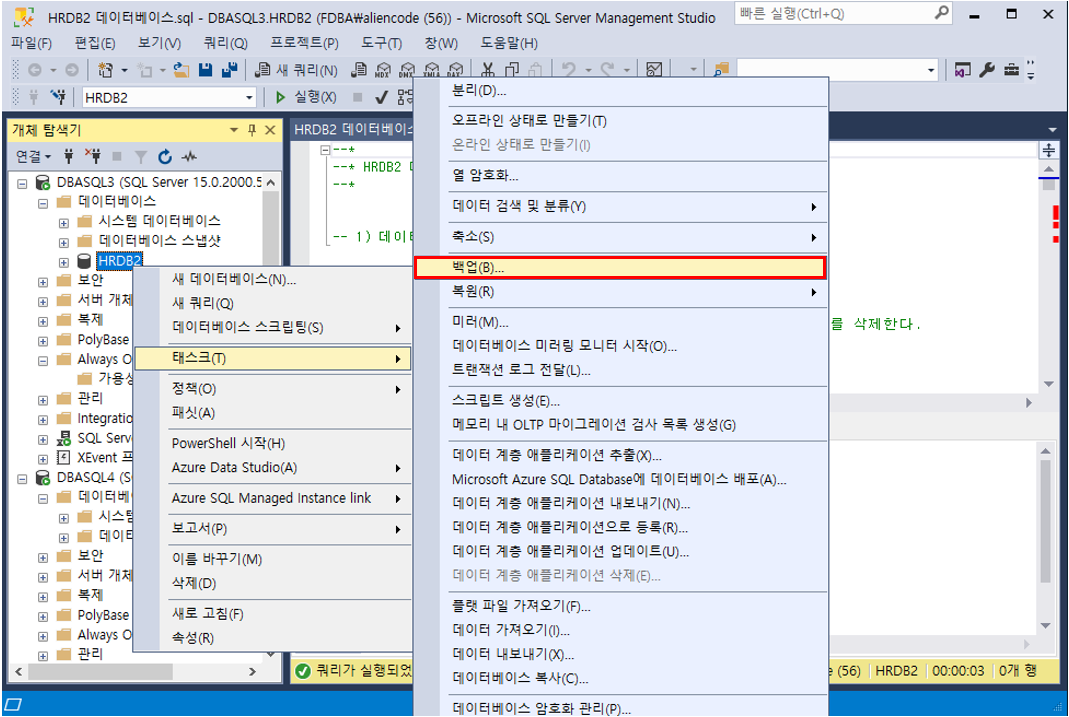Select 속성(R) in the context menu
The image size is (1069, 717).
[x=273, y=638]
